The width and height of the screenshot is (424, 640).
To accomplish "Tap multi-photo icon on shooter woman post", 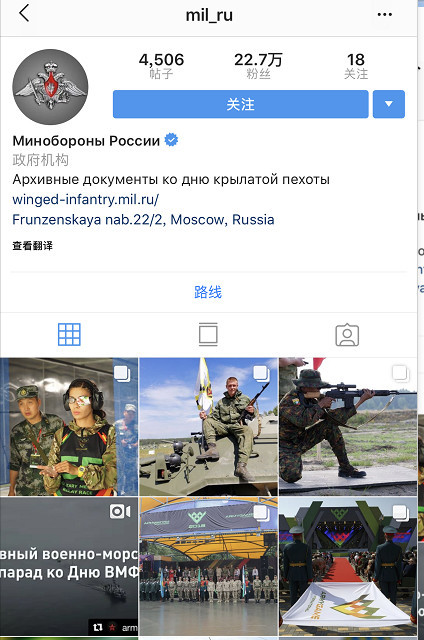I will [122, 373].
